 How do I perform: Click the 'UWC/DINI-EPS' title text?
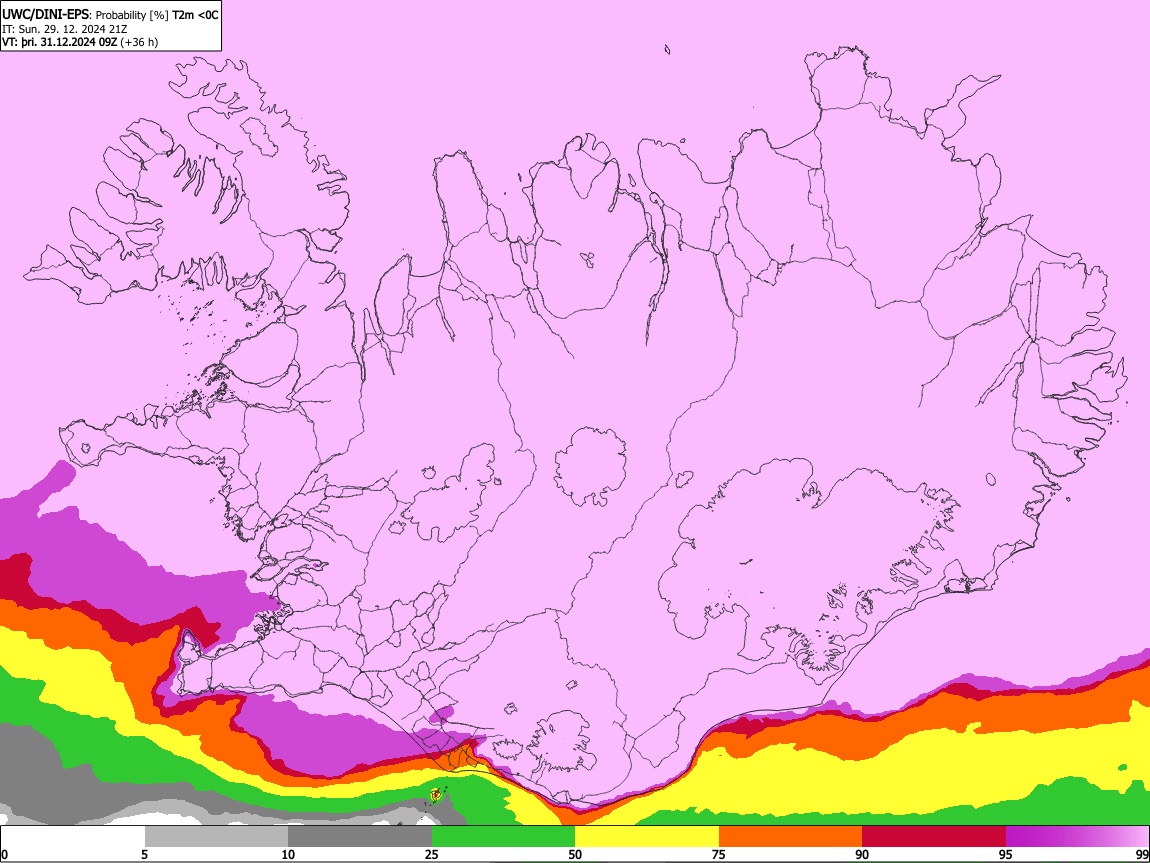point(45,15)
